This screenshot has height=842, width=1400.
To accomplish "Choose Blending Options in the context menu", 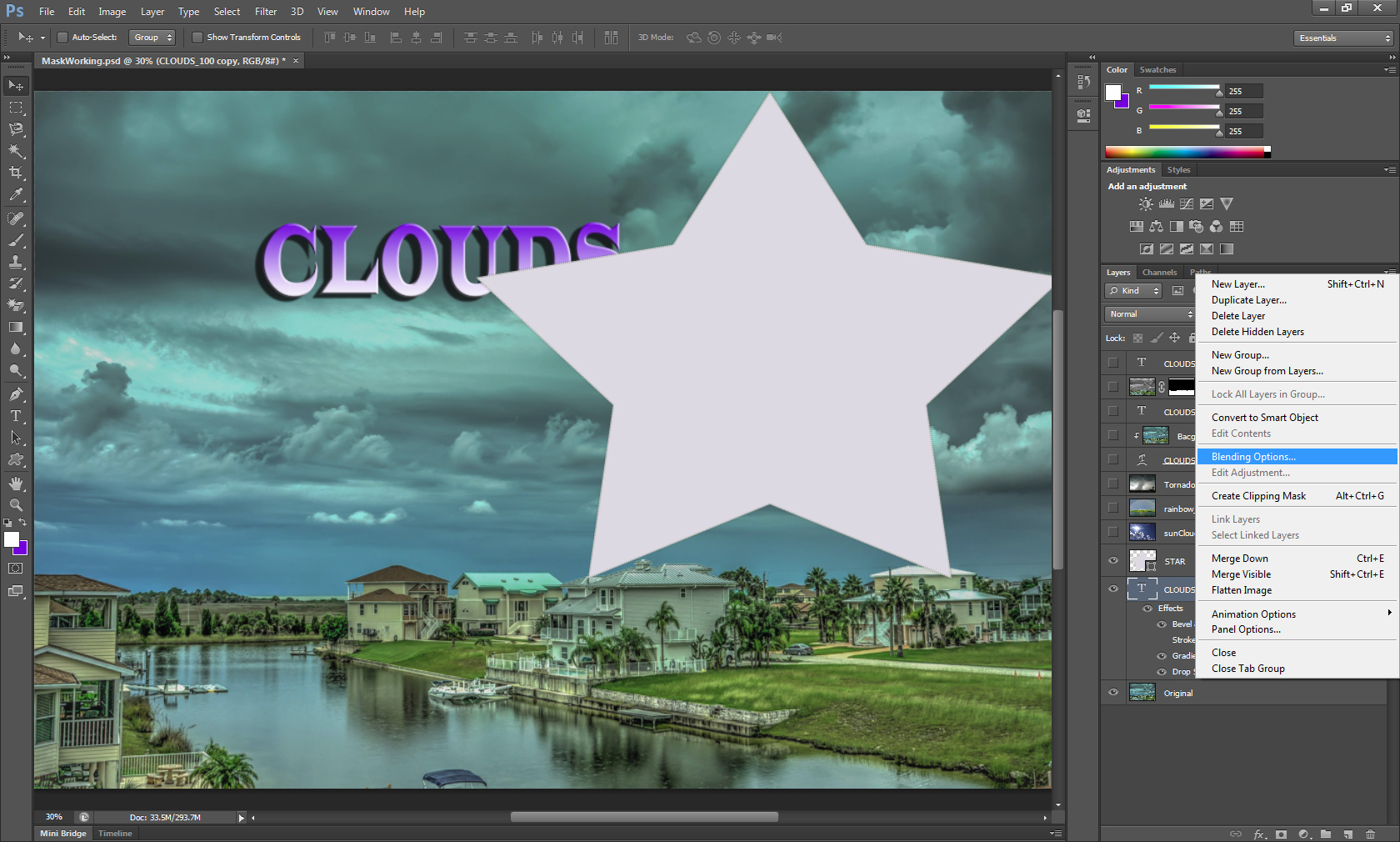I will (1252, 456).
